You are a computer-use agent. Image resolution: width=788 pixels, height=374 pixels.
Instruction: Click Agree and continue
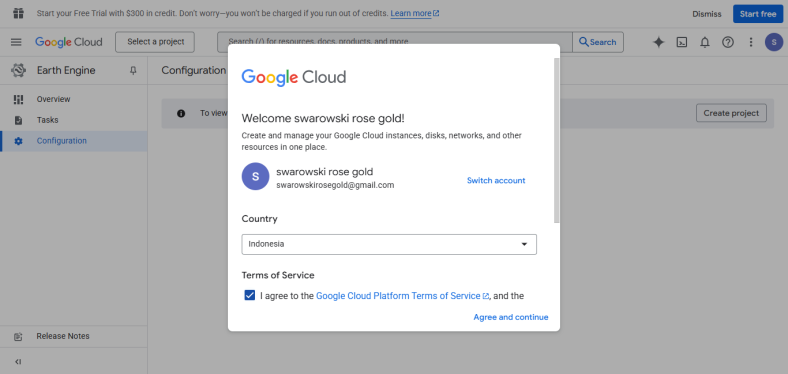coord(511,317)
